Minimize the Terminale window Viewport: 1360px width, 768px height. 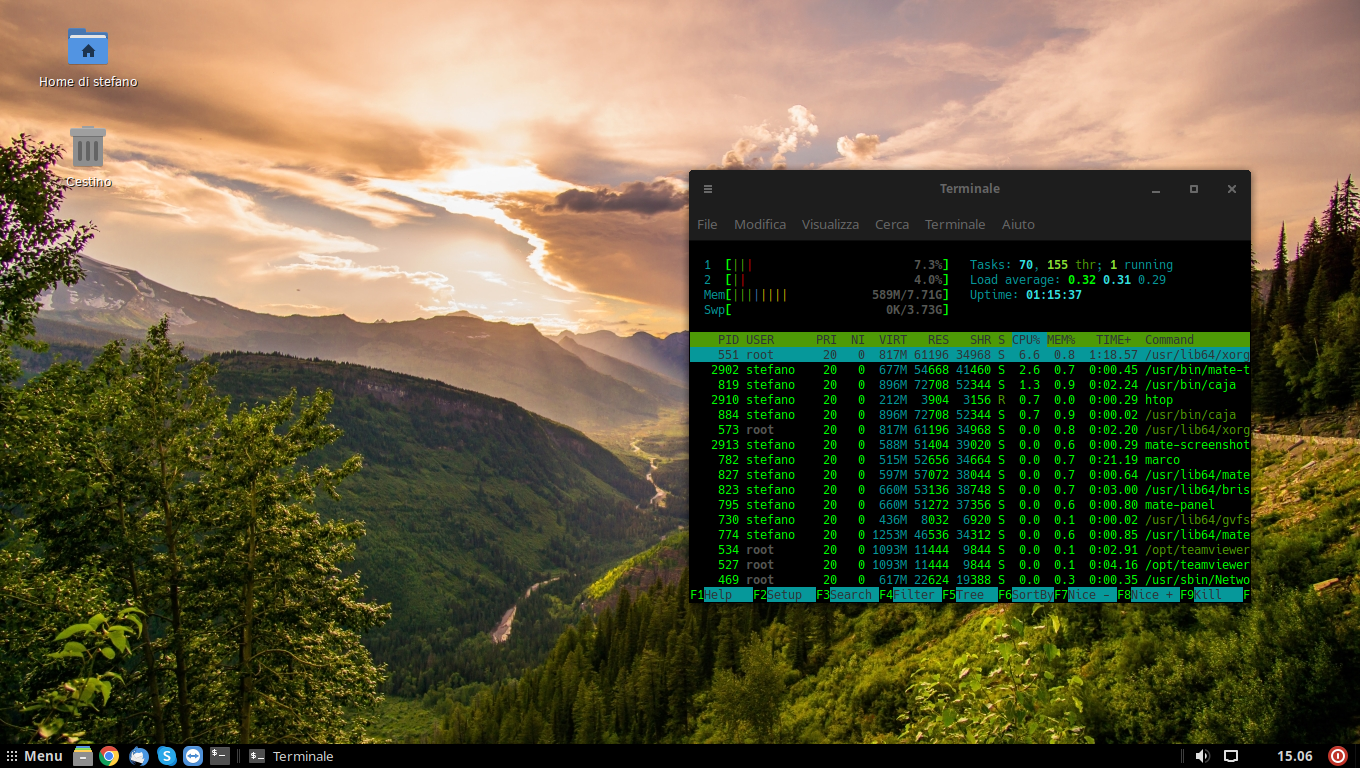click(x=1156, y=189)
